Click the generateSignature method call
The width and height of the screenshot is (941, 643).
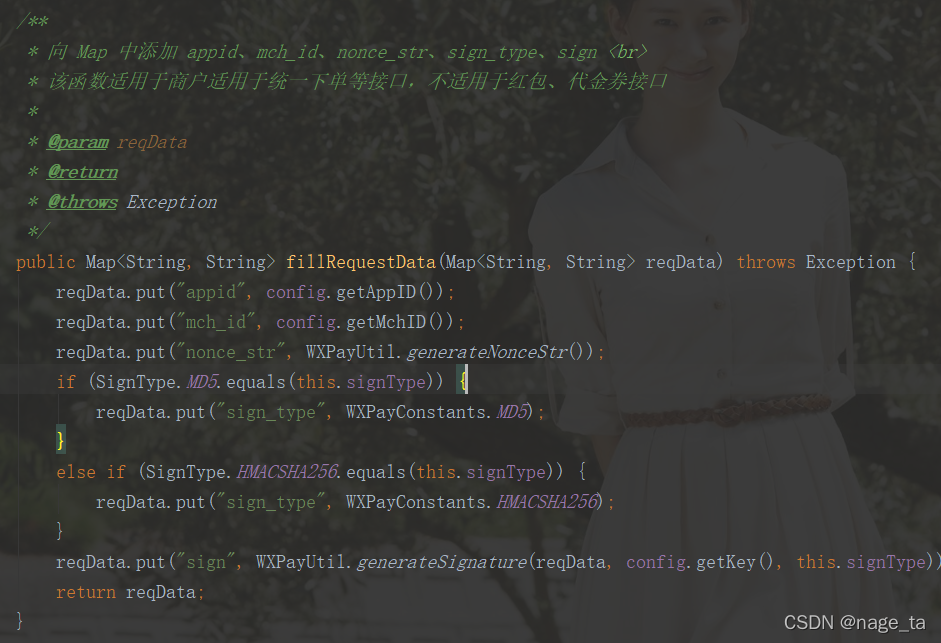(442, 562)
